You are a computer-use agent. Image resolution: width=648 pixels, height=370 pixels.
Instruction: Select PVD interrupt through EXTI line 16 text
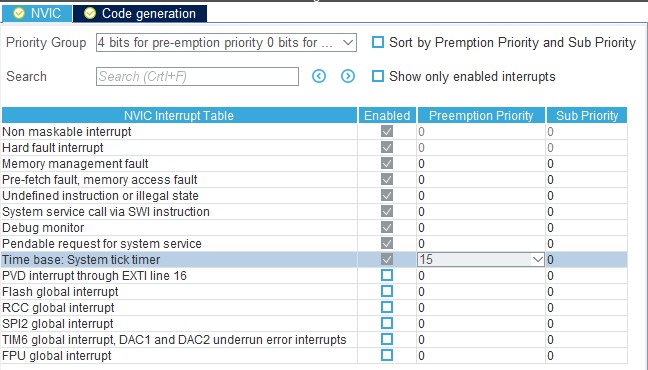click(x=94, y=276)
